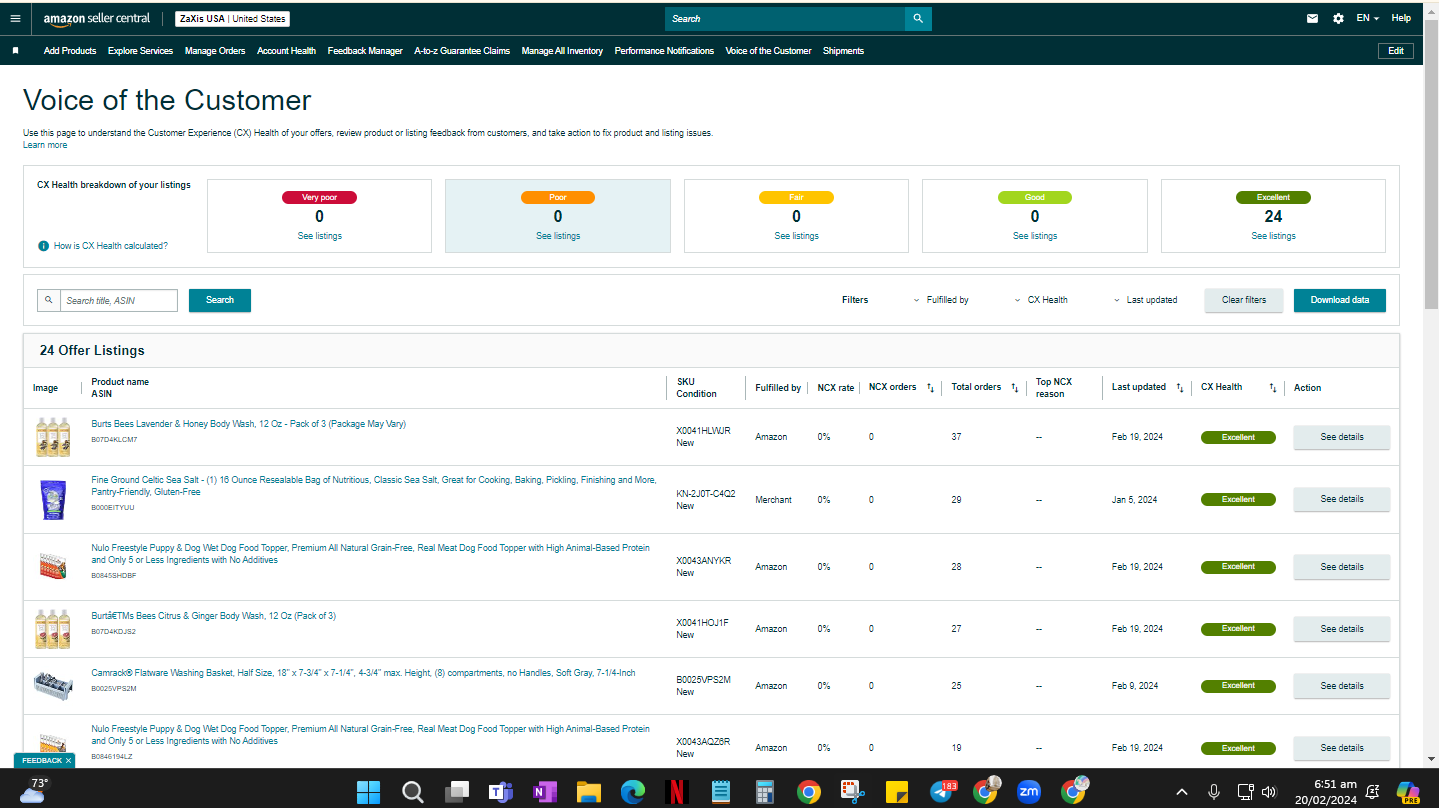
Task: Expand the CX Health filter
Action: (x=1040, y=300)
